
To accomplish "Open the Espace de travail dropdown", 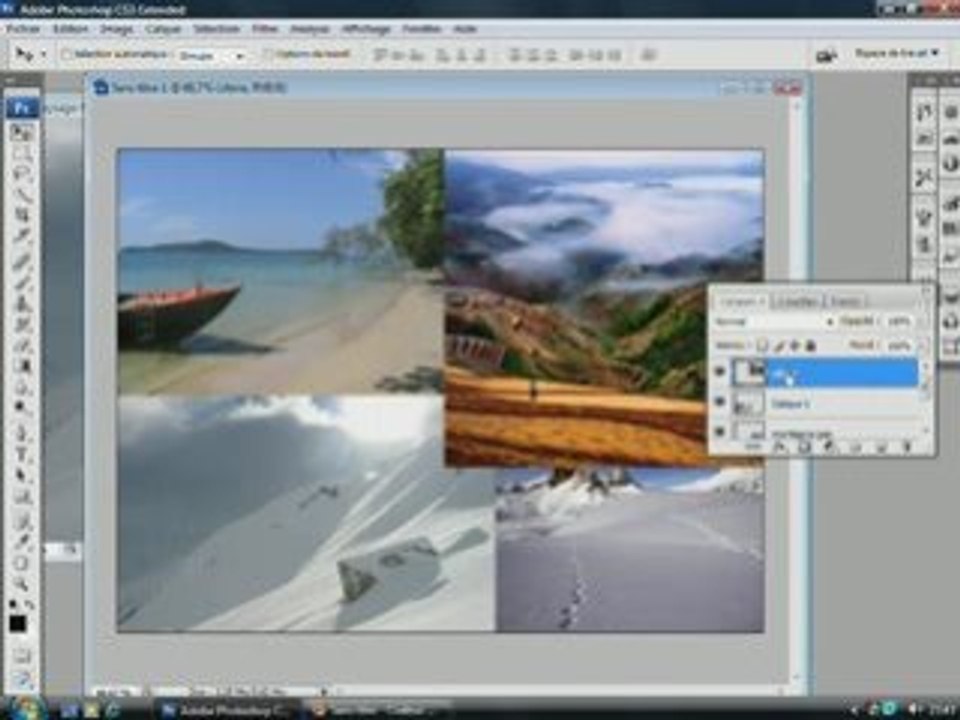I will (897, 54).
